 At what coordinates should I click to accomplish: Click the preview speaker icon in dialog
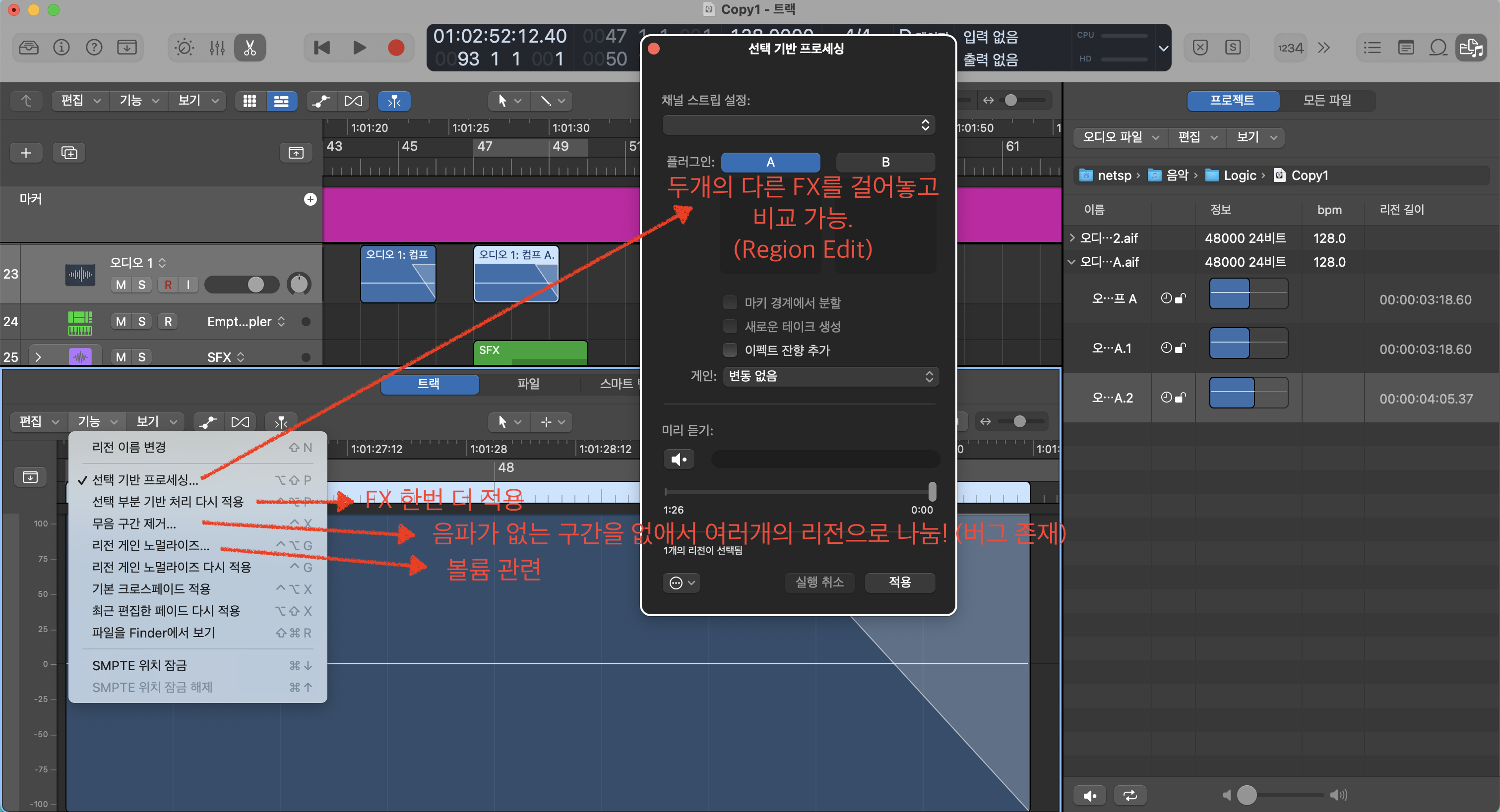[x=679, y=459]
